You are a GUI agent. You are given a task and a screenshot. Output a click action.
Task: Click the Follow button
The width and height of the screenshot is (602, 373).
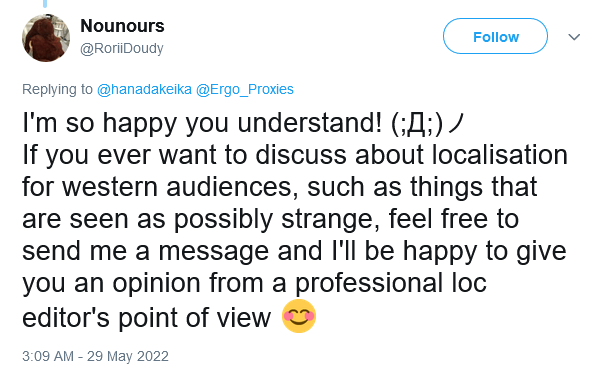point(495,36)
